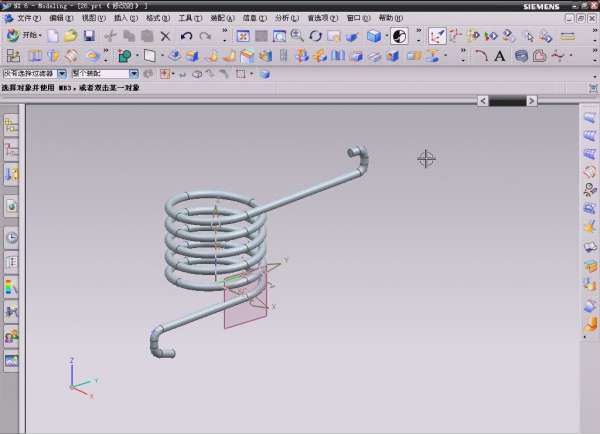Open the 工具 Tools menu

click(x=190, y=18)
